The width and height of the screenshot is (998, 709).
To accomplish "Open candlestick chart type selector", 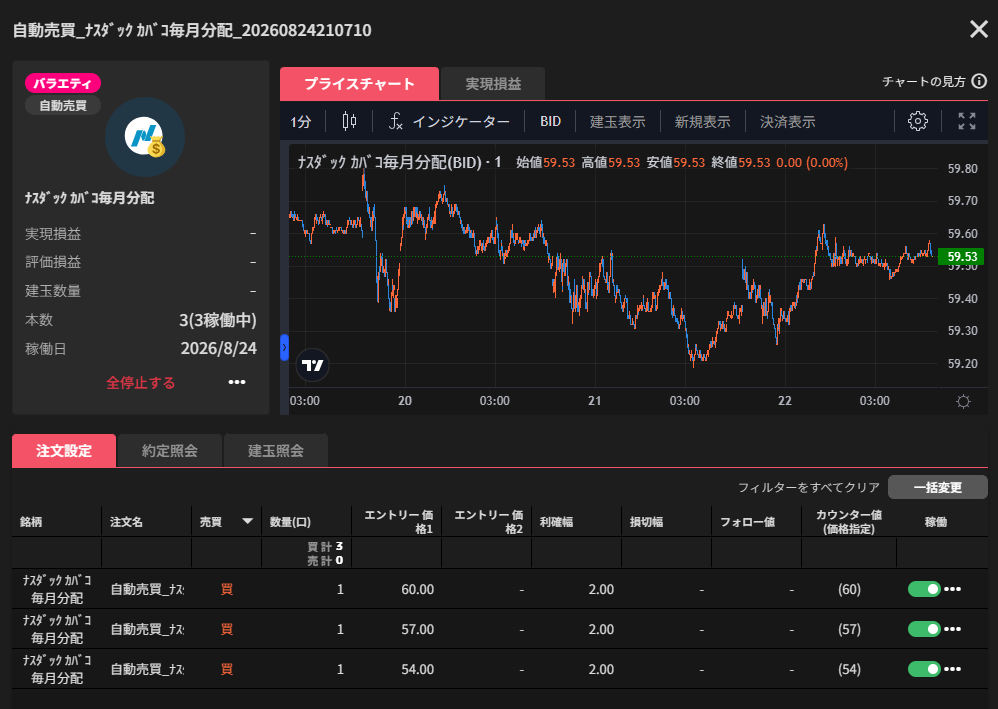I will coord(349,121).
